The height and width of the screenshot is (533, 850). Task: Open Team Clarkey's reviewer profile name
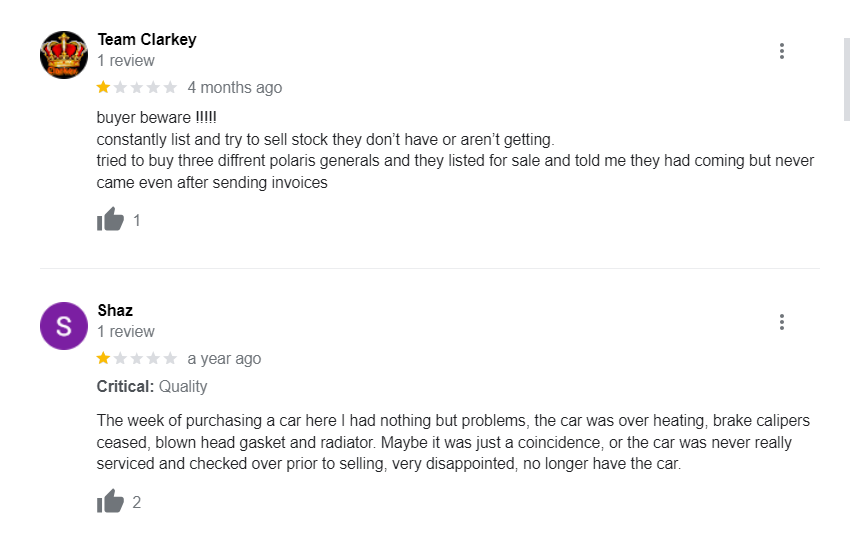click(147, 39)
